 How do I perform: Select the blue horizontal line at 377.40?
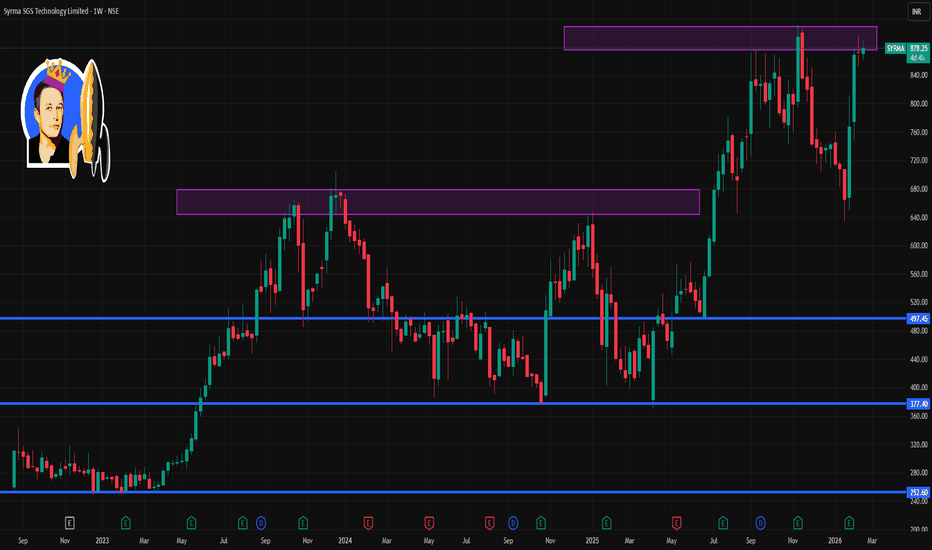click(452, 404)
